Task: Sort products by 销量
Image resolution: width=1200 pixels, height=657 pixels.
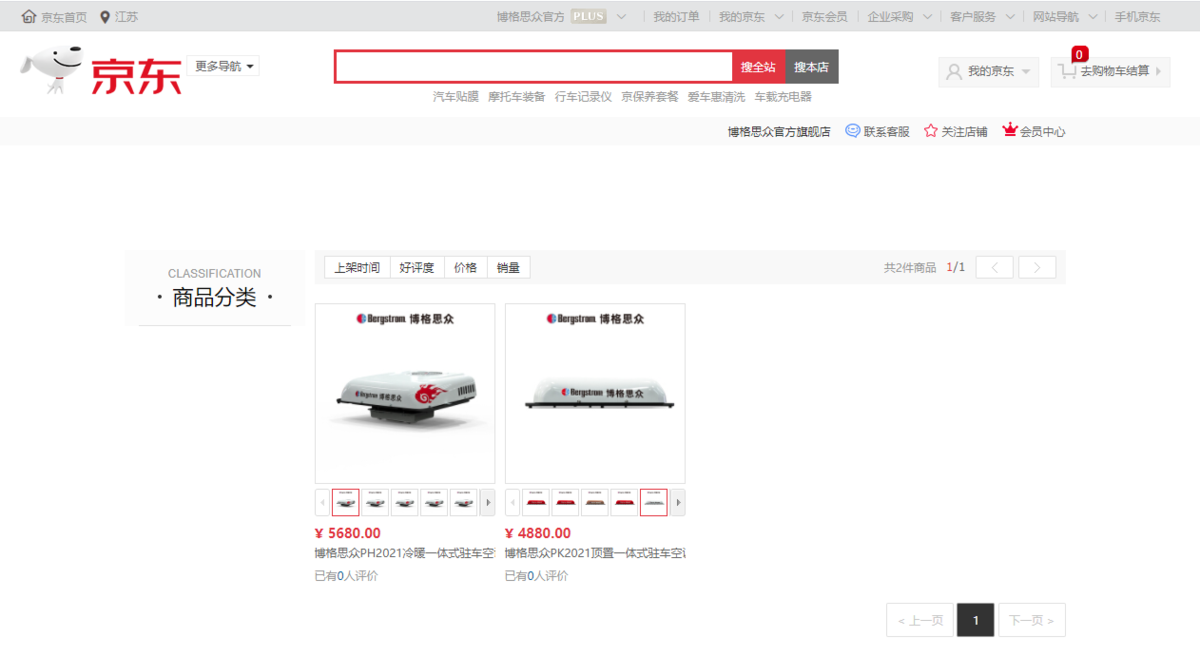Action: (508, 267)
